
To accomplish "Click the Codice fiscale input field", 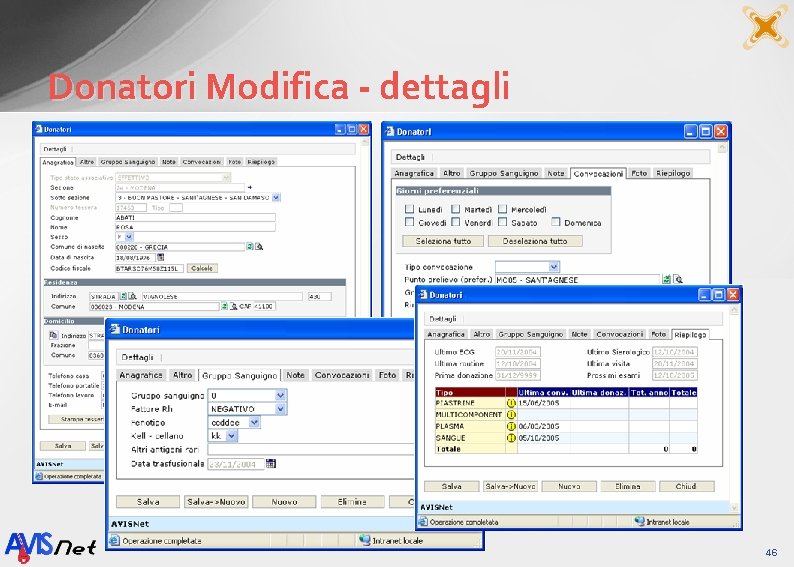I will point(149,268).
